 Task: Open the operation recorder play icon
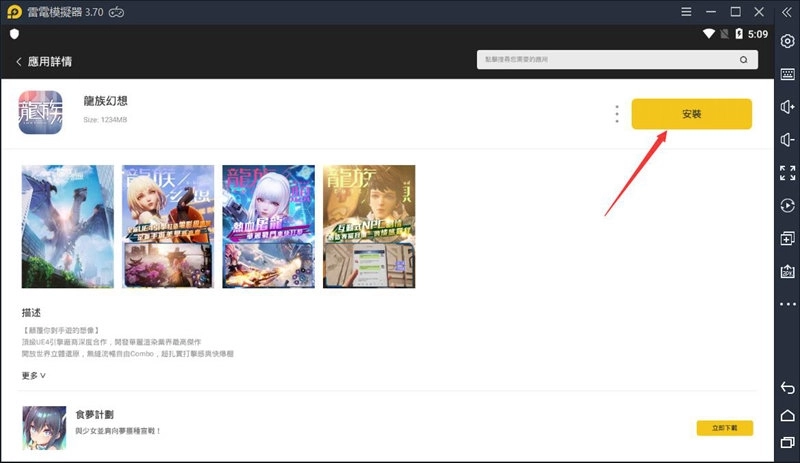(787, 206)
